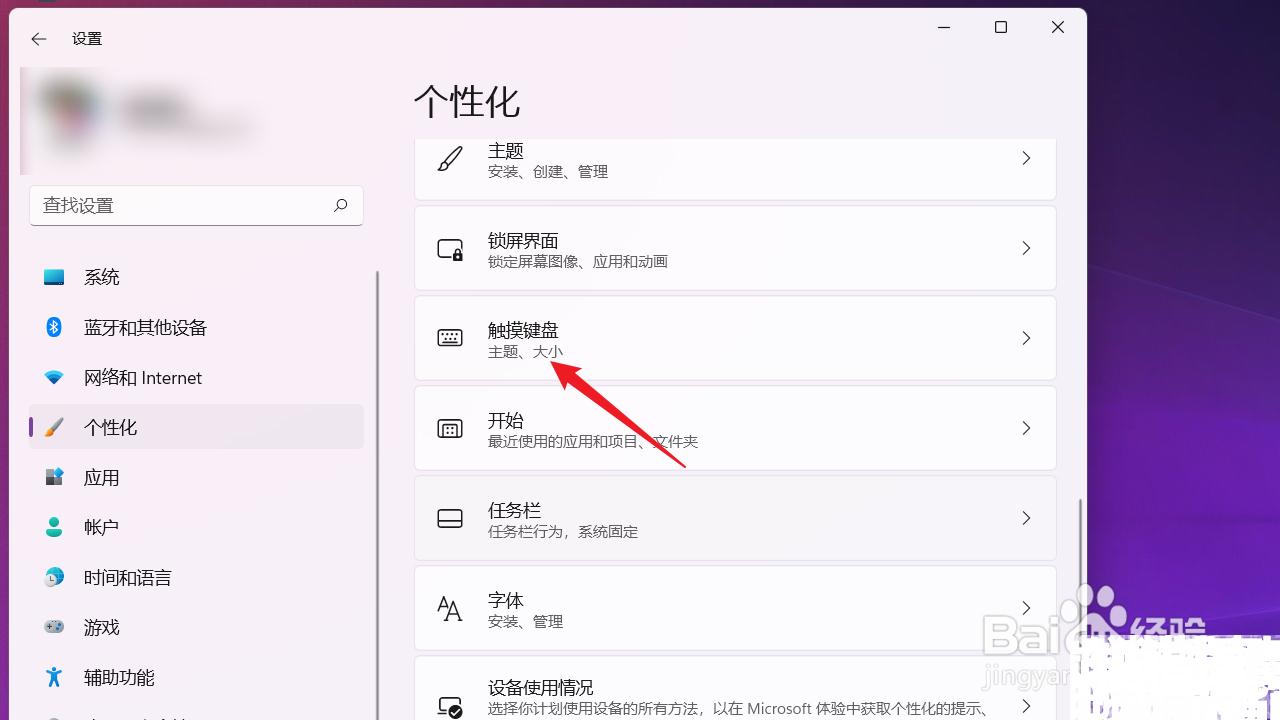
Task: Click the 网络和 Internet globe icon
Action: [54, 377]
